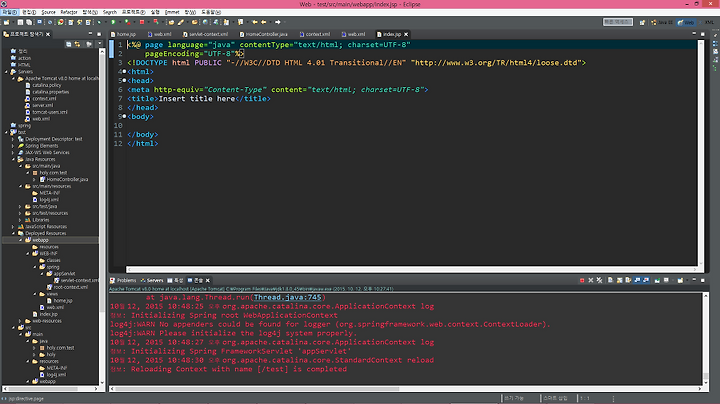
Task: Switch to the HomeController.java editor tab
Action: 264,34
